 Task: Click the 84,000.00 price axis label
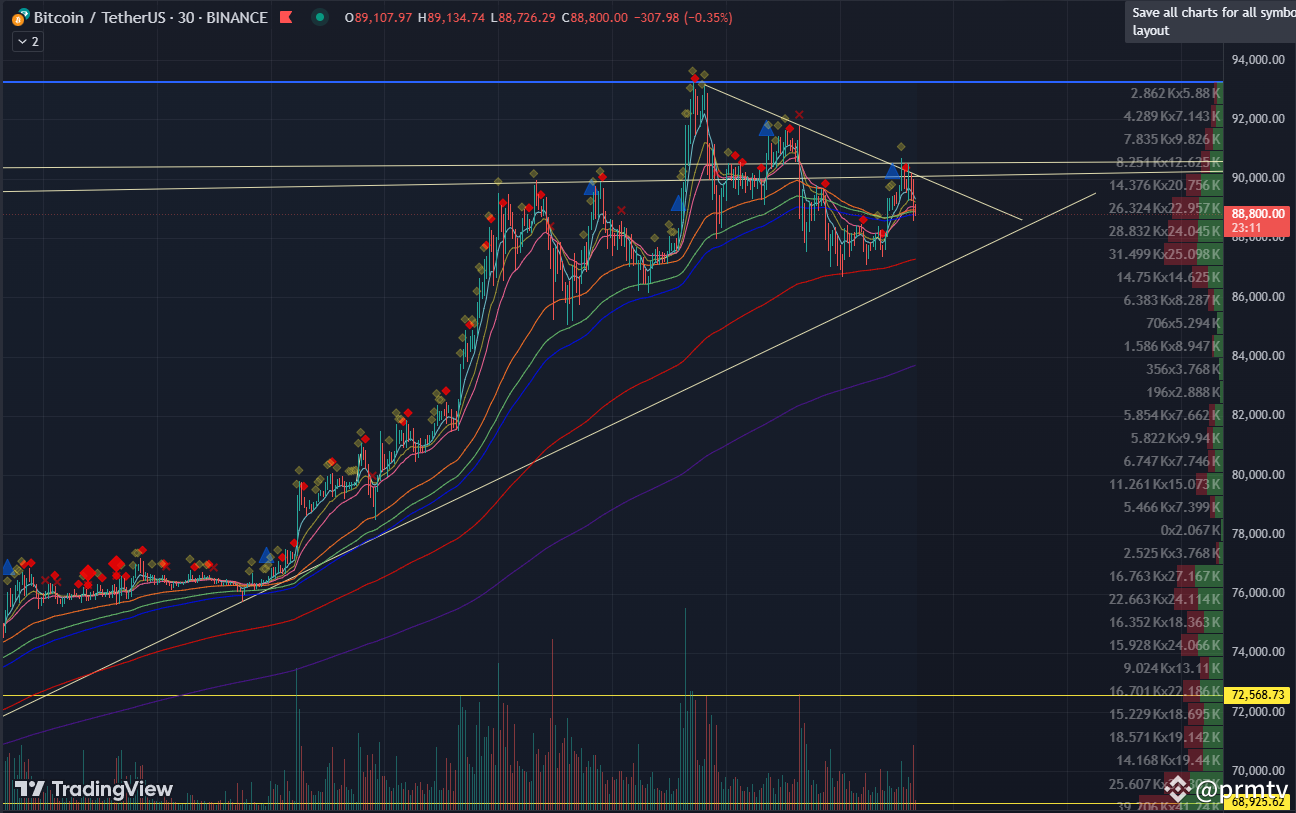click(x=1258, y=356)
